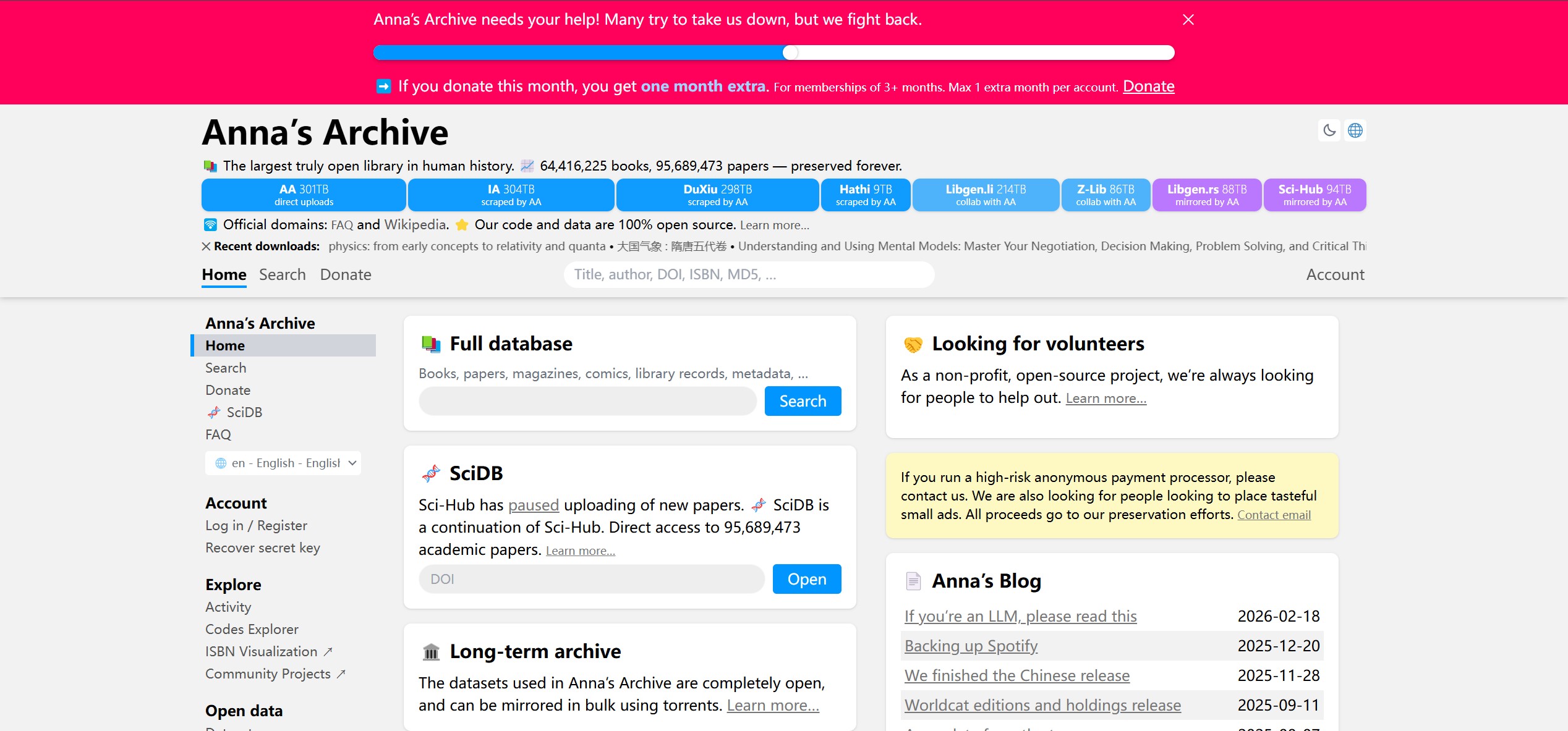Close the pink donation banner
Viewport: 1568px width, 731px height.
coord(1188,20)
